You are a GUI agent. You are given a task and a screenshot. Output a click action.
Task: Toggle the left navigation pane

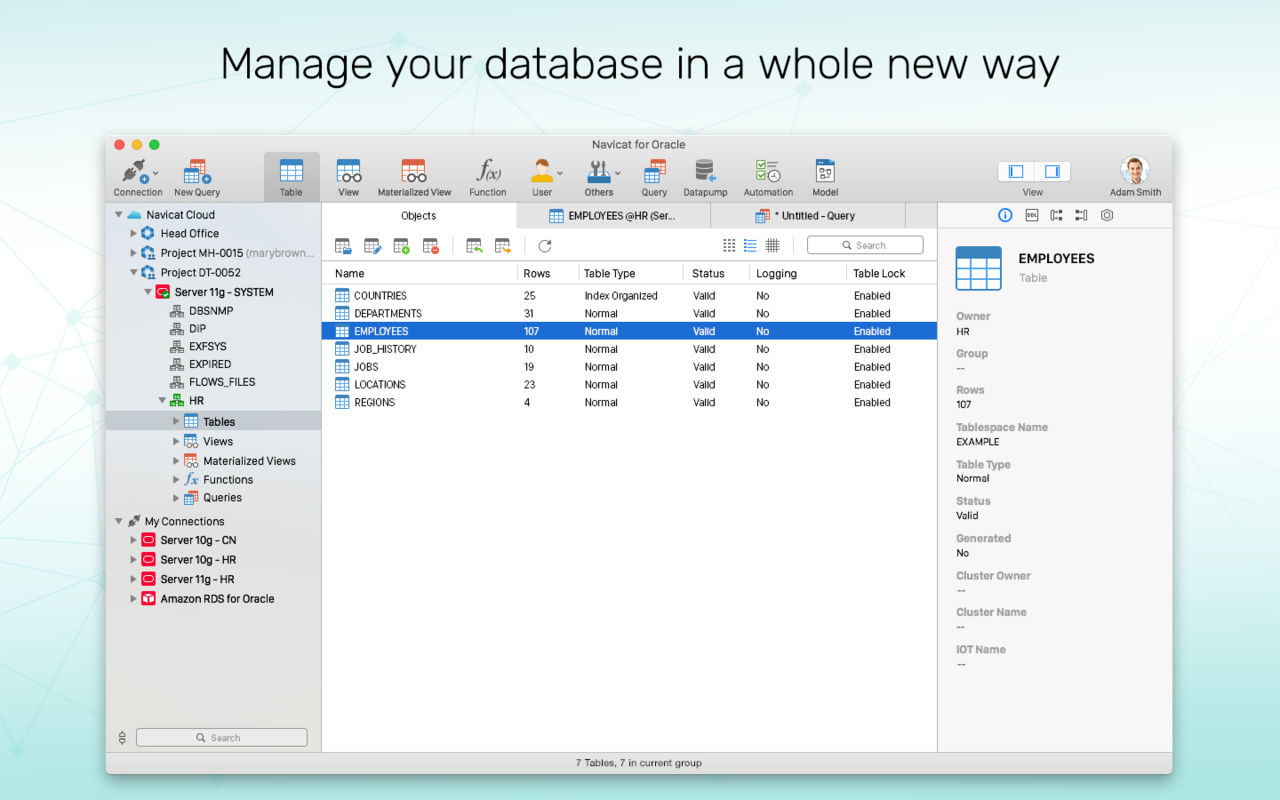1016,172
